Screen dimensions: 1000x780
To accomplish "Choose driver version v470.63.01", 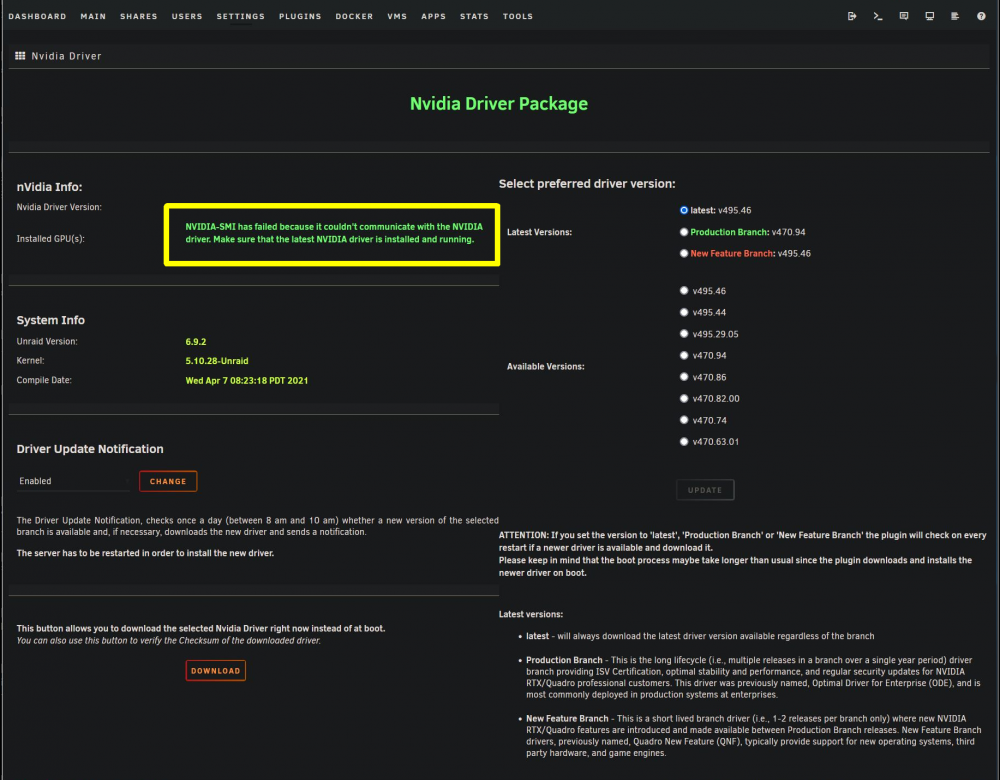I will [684, 441].
